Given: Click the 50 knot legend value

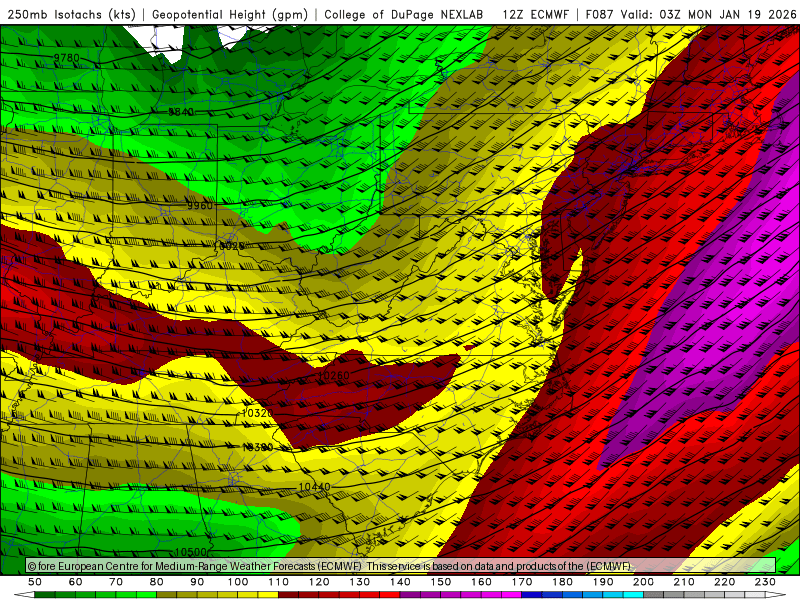Looking at the screenshot, I should click(x=35, y=582).
